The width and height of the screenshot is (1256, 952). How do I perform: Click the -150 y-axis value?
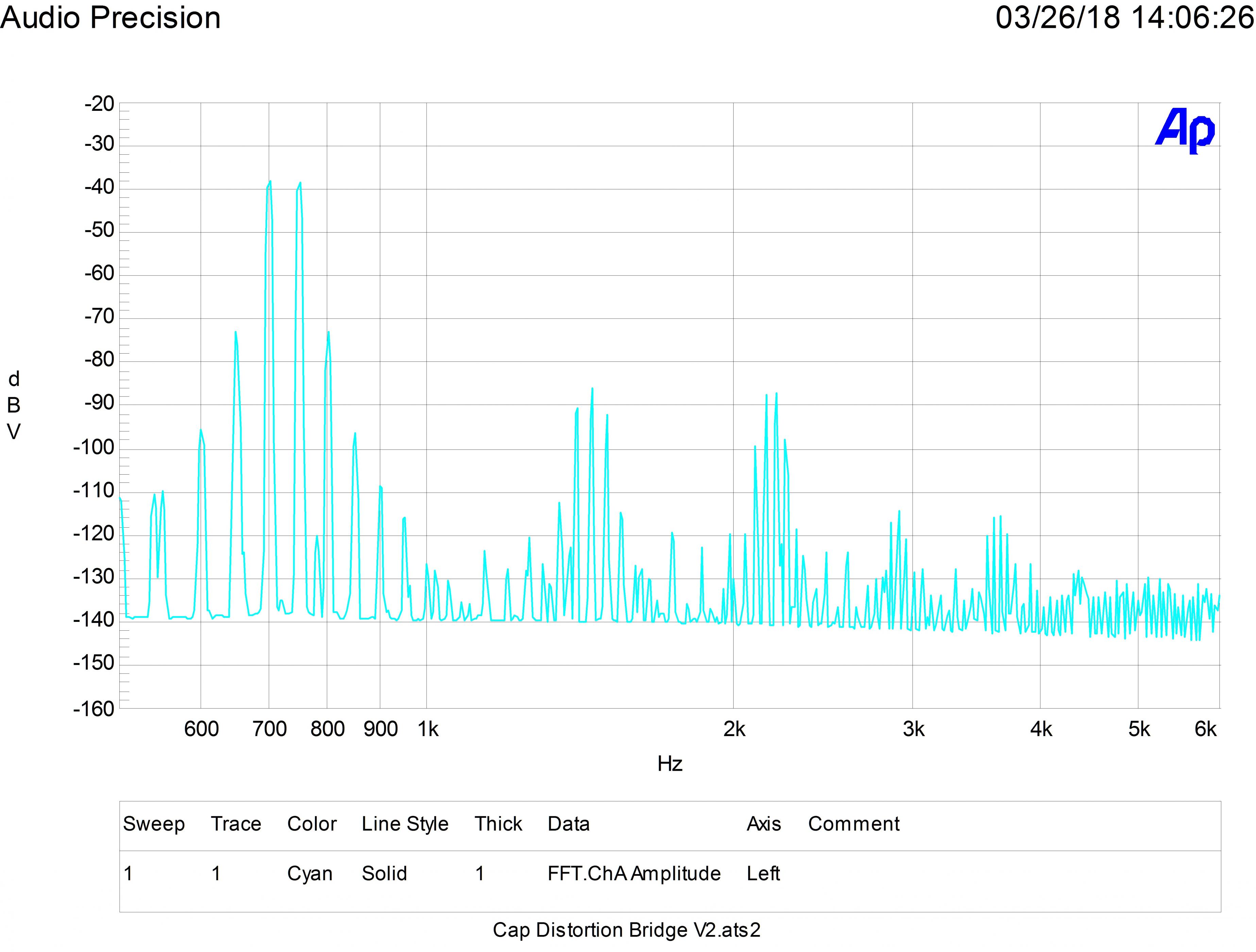point(94,662)
